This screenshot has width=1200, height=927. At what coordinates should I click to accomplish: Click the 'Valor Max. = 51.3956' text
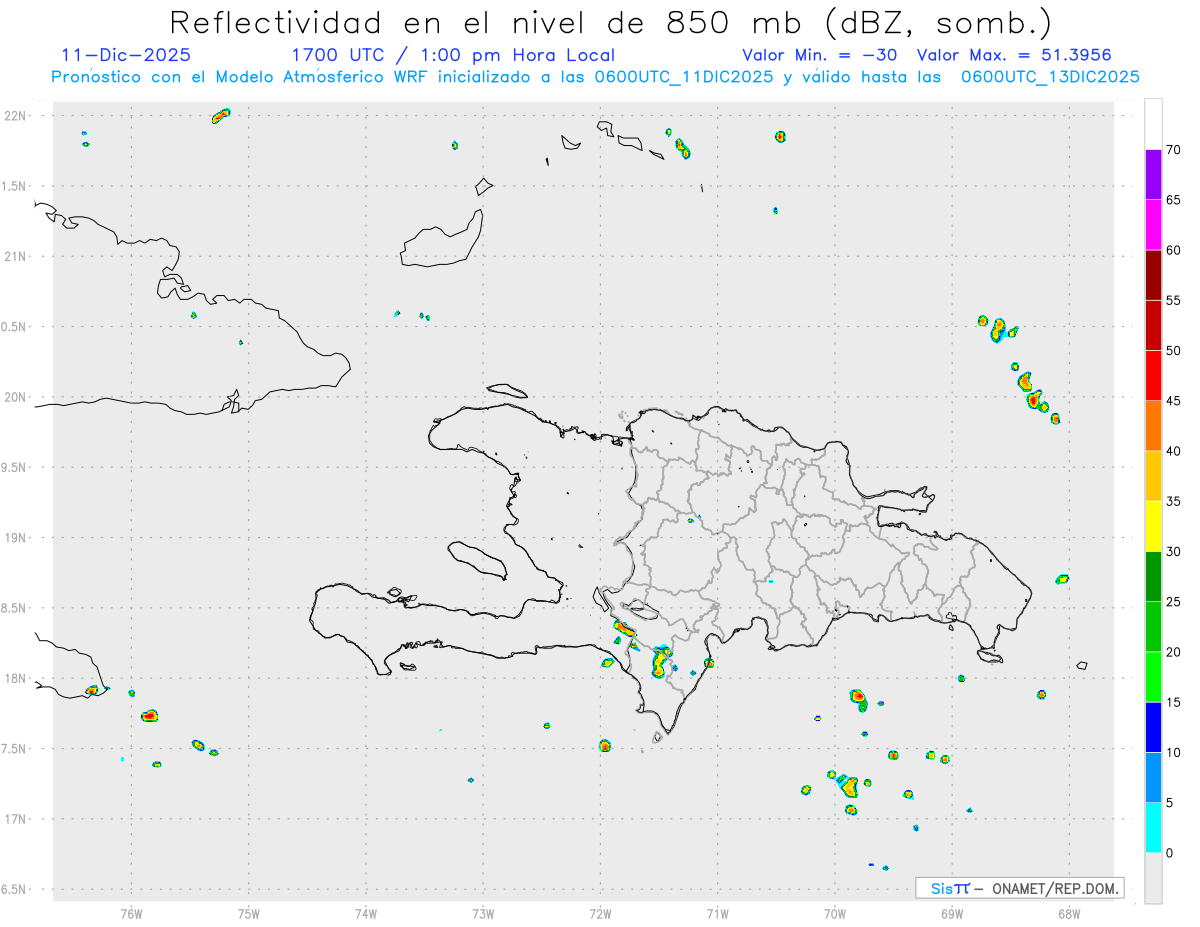[1014, 55]
